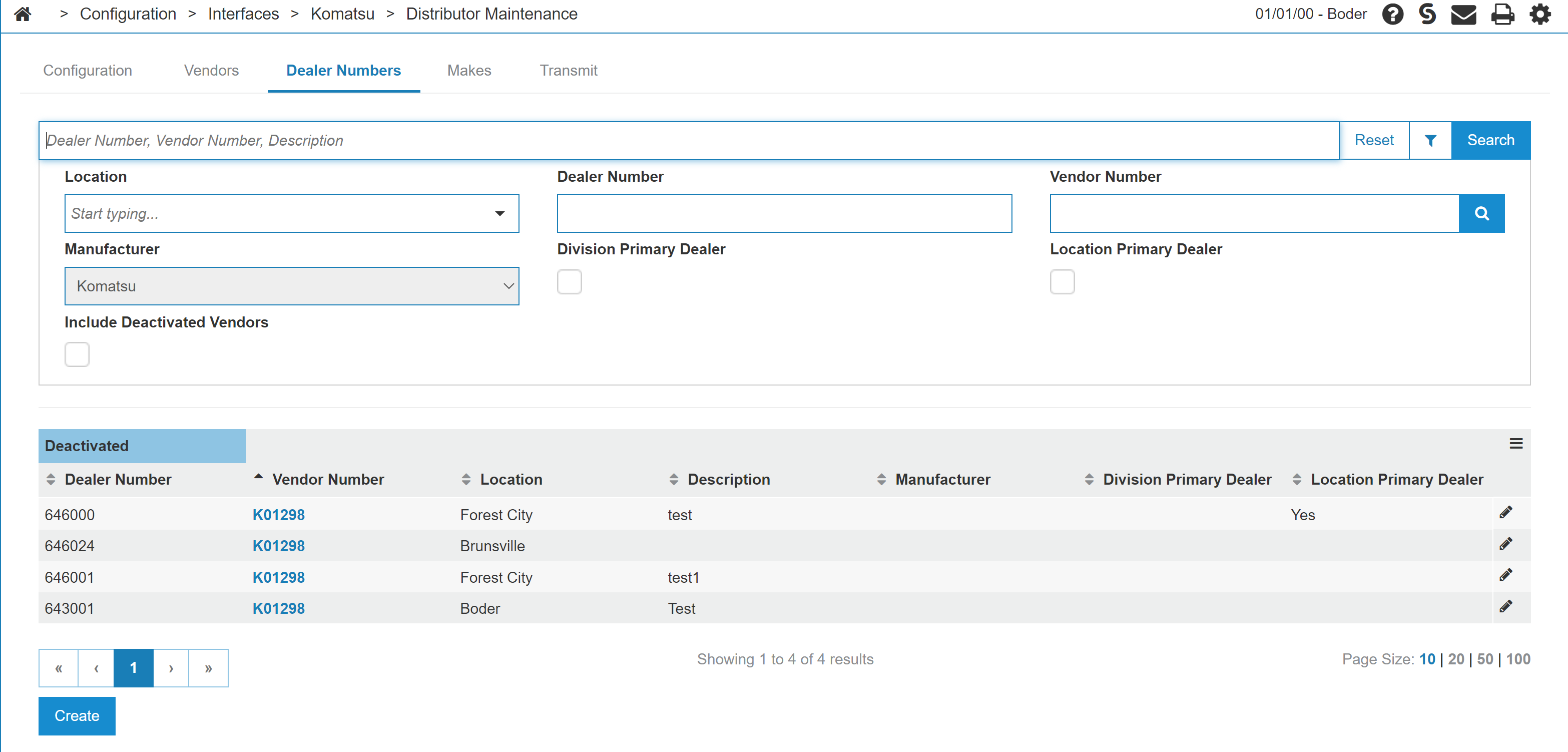Viewport: 1568px width, 752px height.
Task: Switch to the Transmit tab
Action: [568, 71]
